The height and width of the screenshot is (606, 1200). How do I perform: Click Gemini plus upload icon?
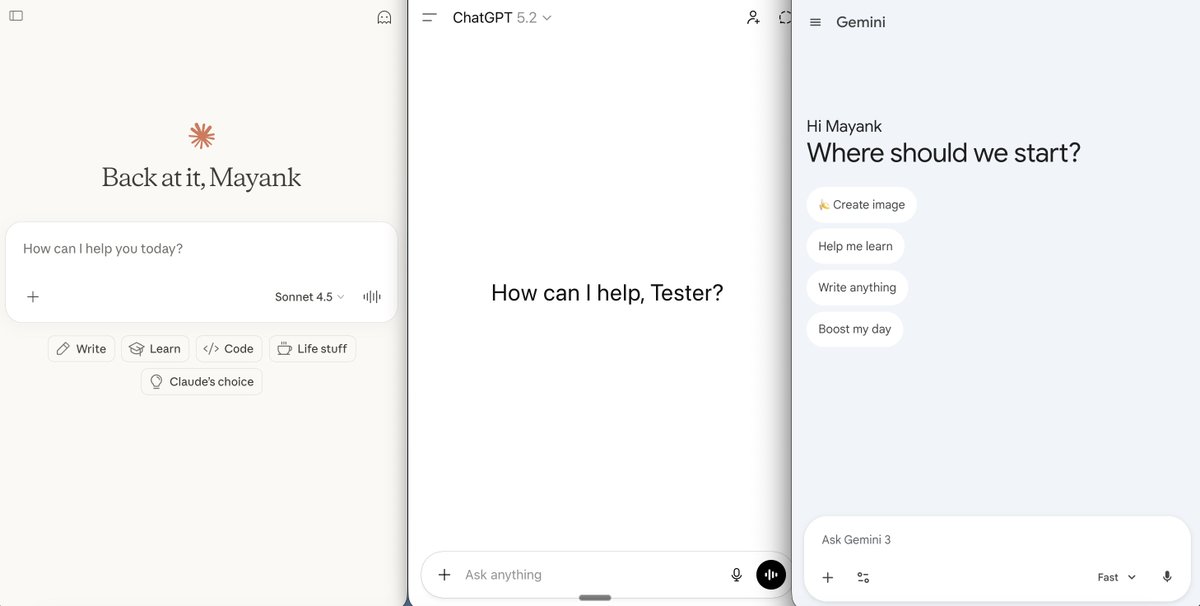(x=828, y=577)
